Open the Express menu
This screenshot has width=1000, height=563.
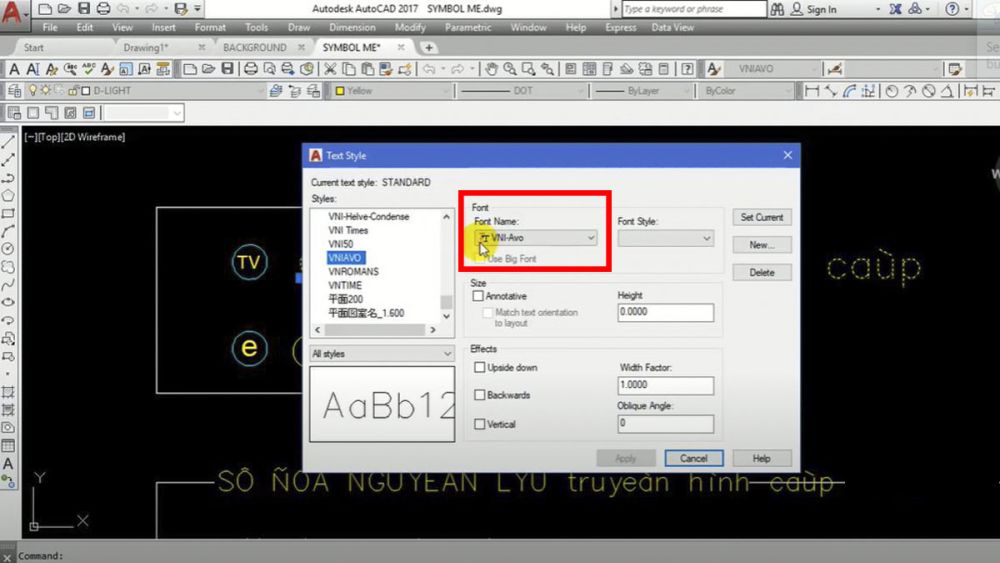(621, 27)
